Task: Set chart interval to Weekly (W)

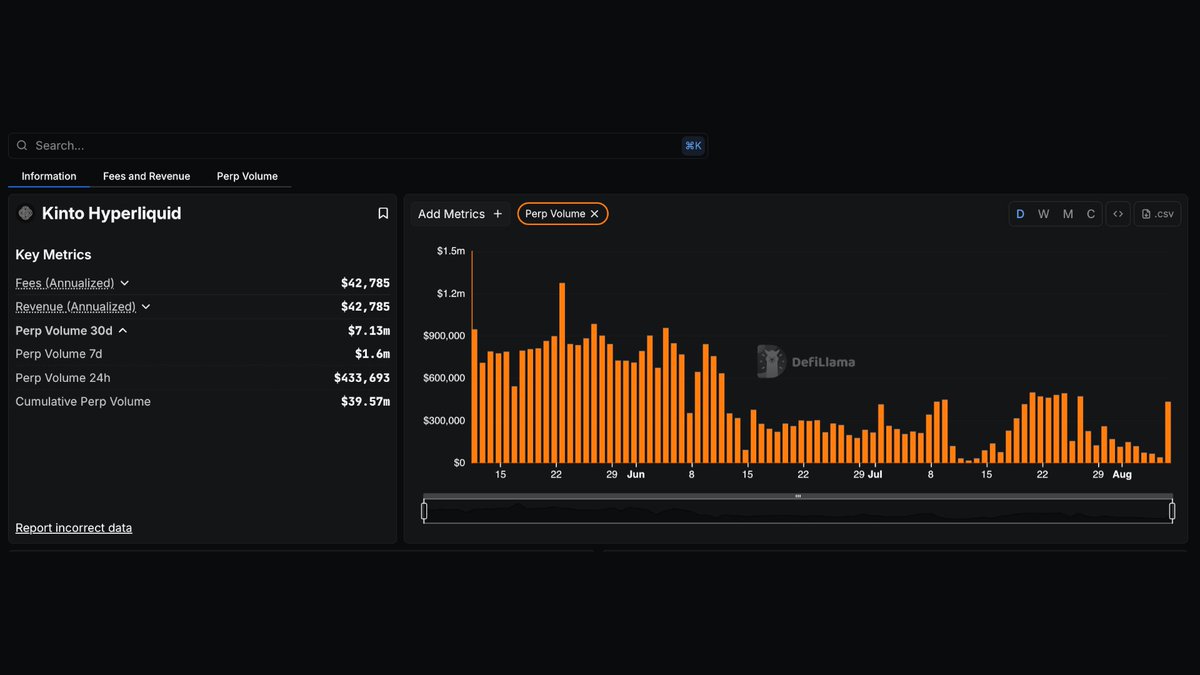Action: point(1043,214)
